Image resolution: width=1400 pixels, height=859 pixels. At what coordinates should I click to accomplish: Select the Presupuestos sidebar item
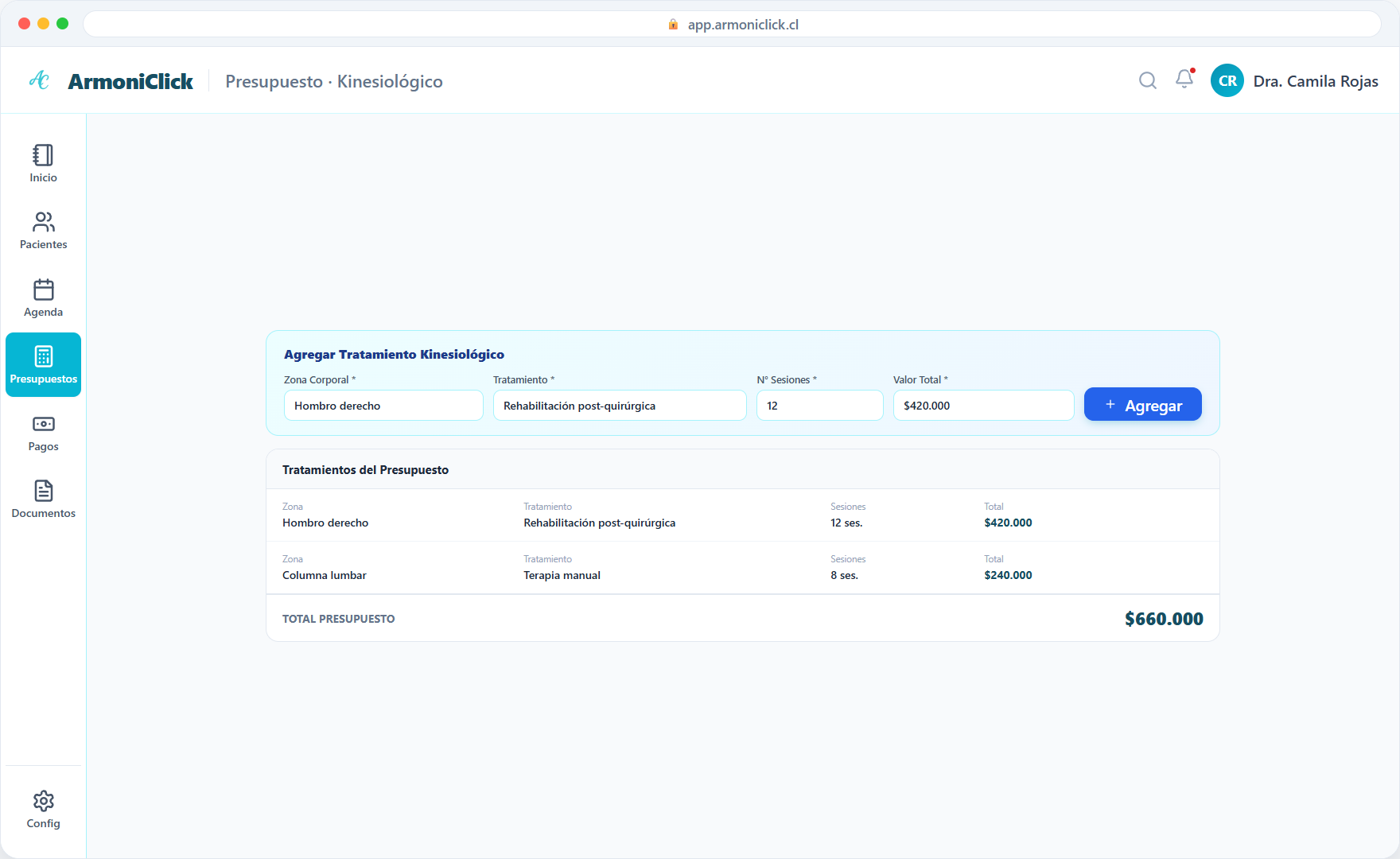[x=43, y=365]
